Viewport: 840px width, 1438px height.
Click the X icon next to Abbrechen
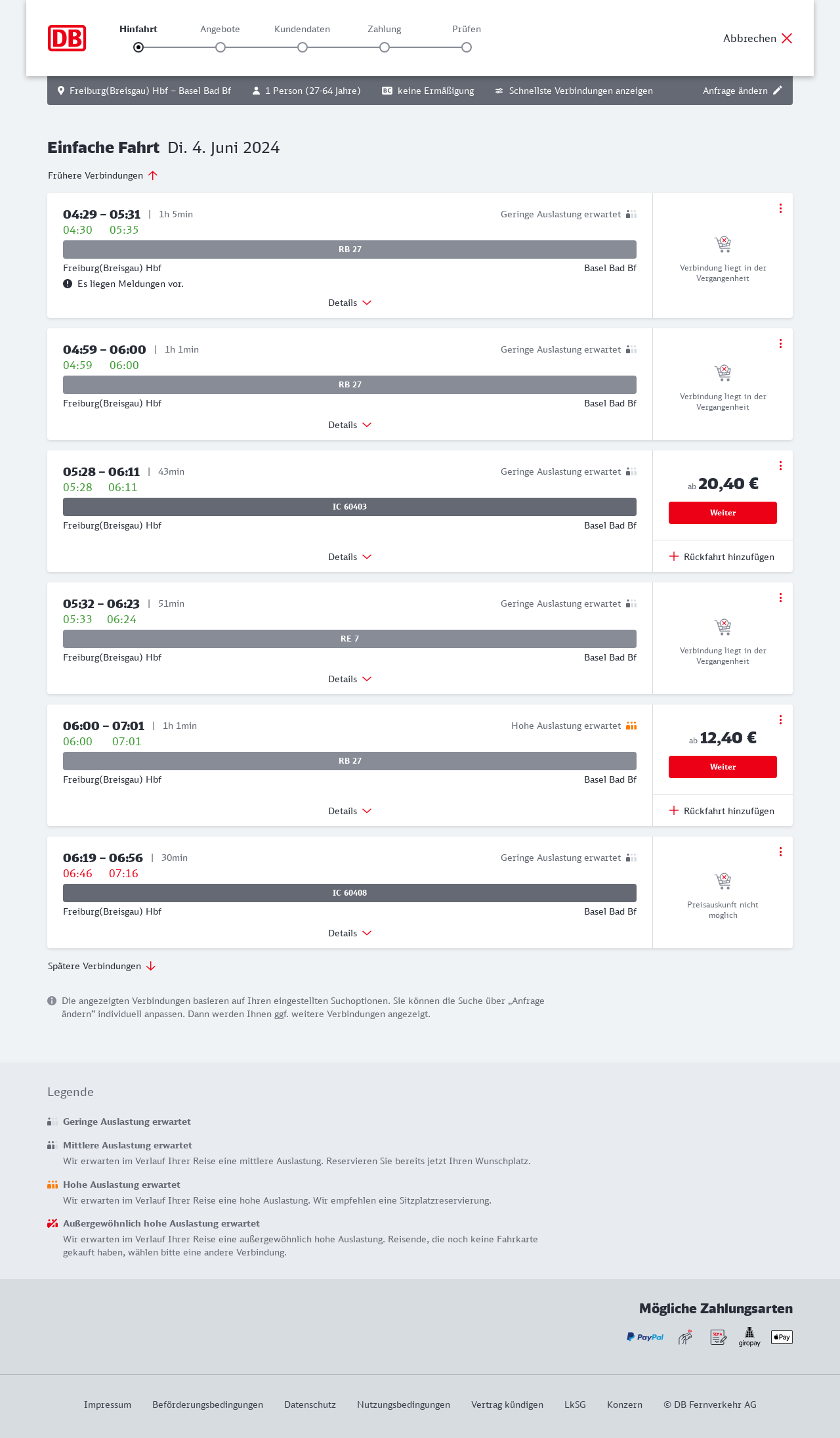click(x=787, y=38)
